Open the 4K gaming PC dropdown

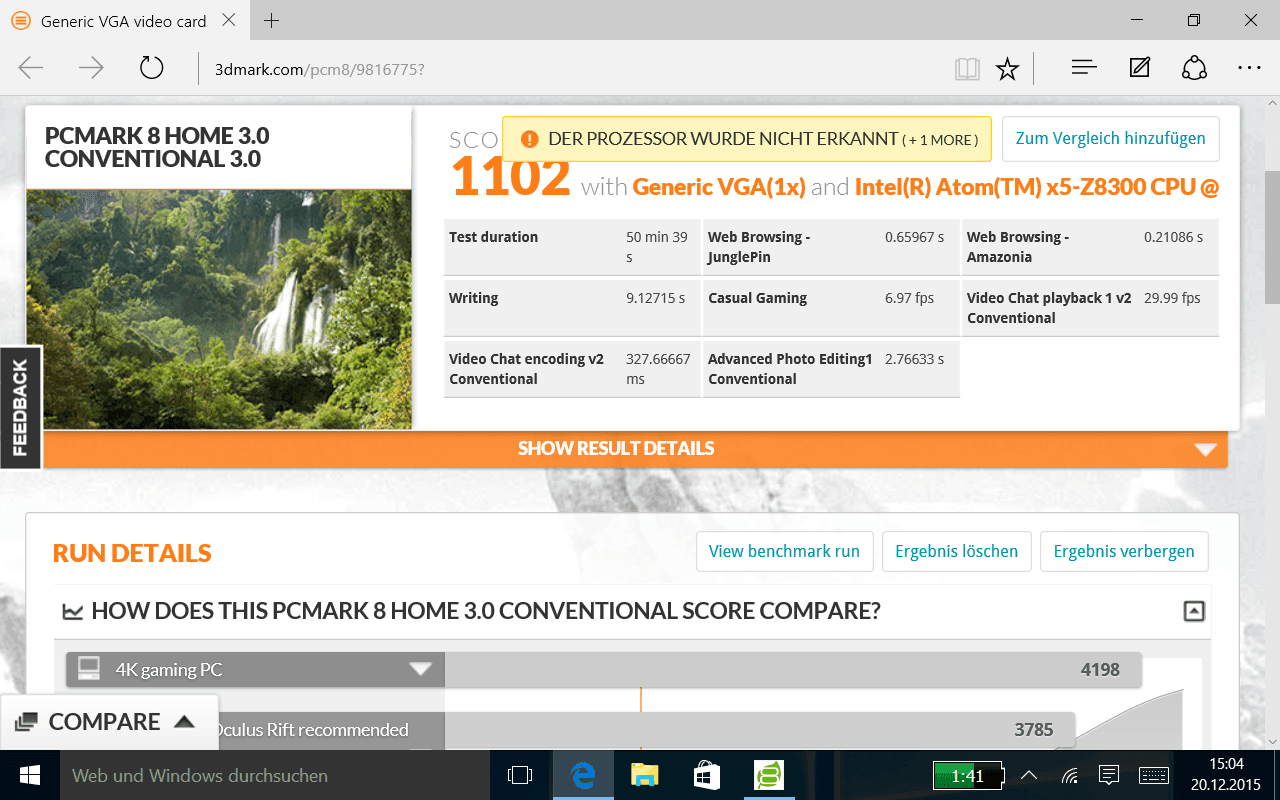coord(255,669)
